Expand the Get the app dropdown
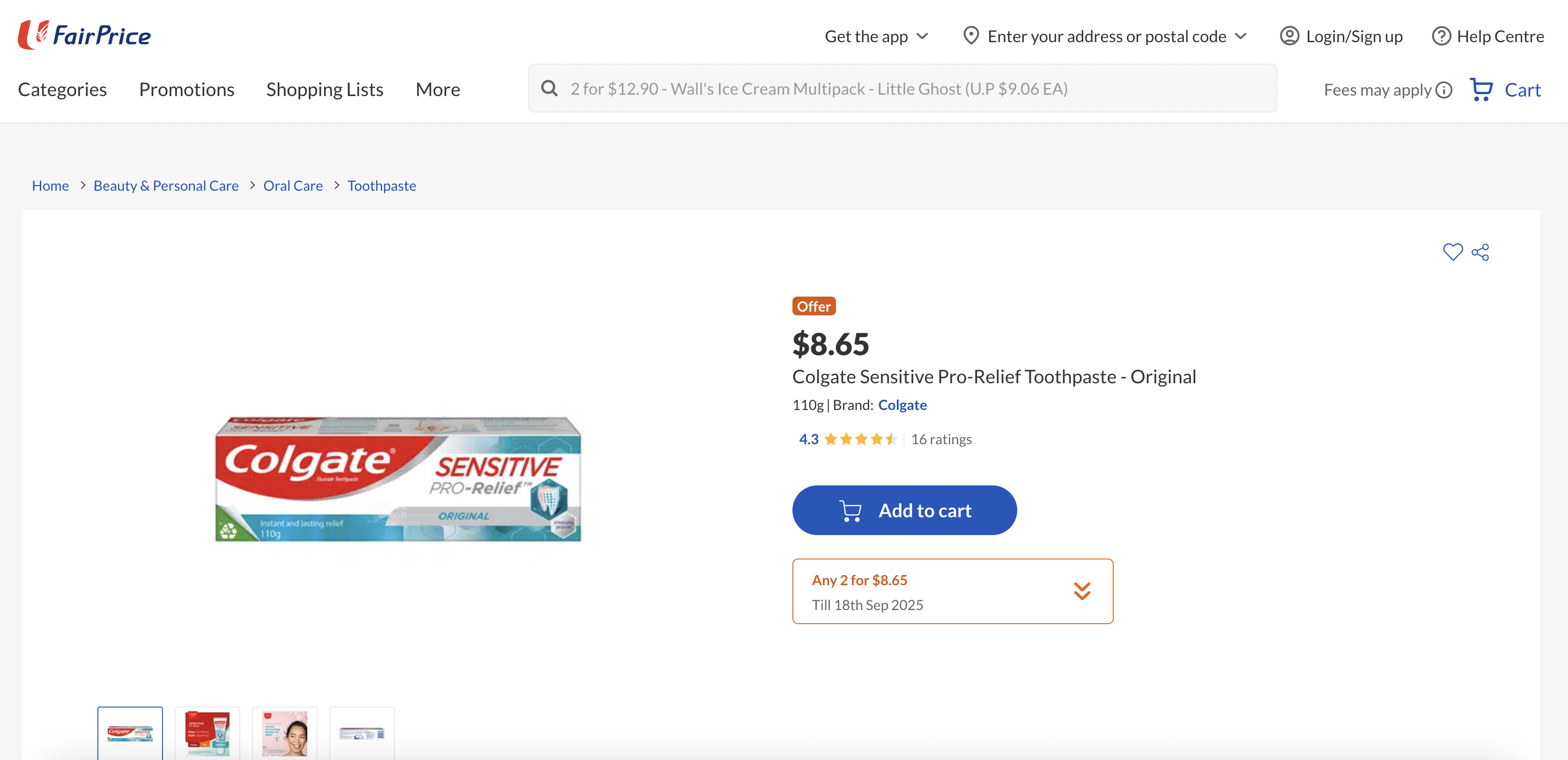 point(876,36)
